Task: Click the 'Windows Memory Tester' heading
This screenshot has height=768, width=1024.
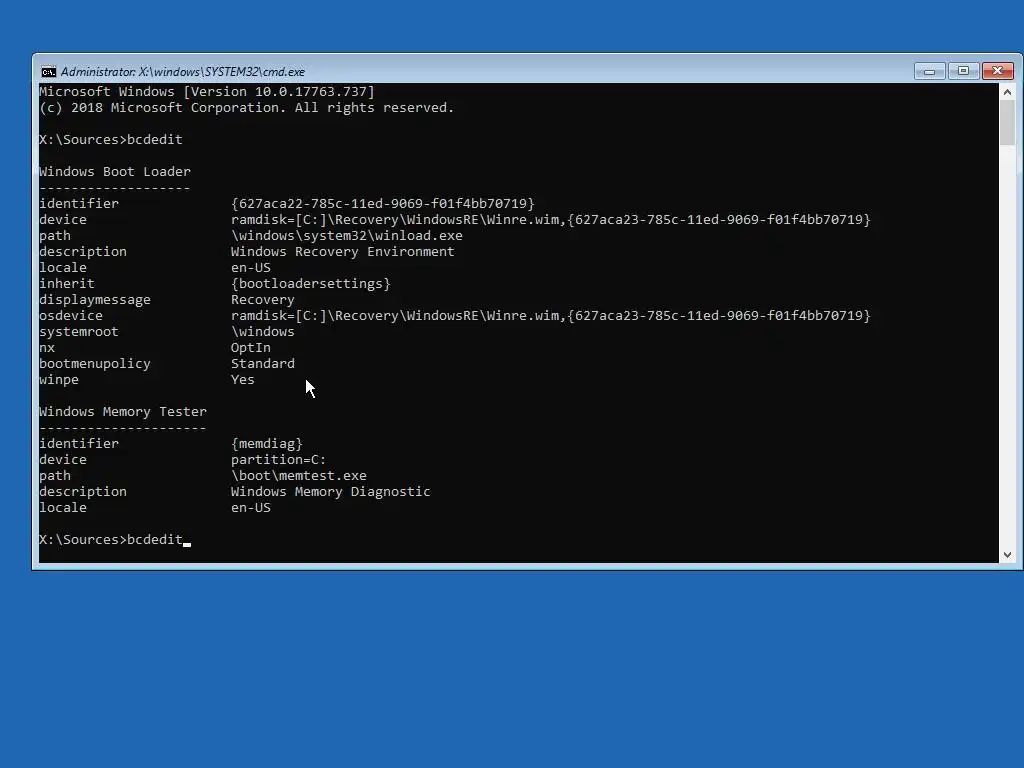Action: pyautogui.click(x=123, y=412)
